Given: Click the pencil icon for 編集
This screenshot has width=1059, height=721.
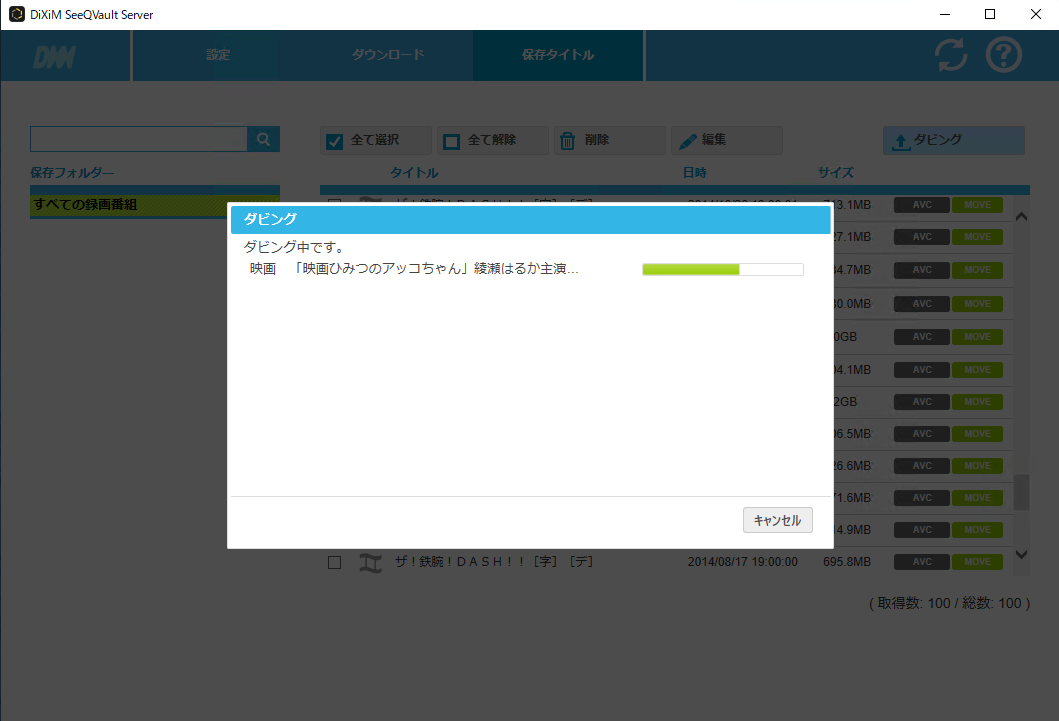Looking at the screenshot, I should pos(688,141).
